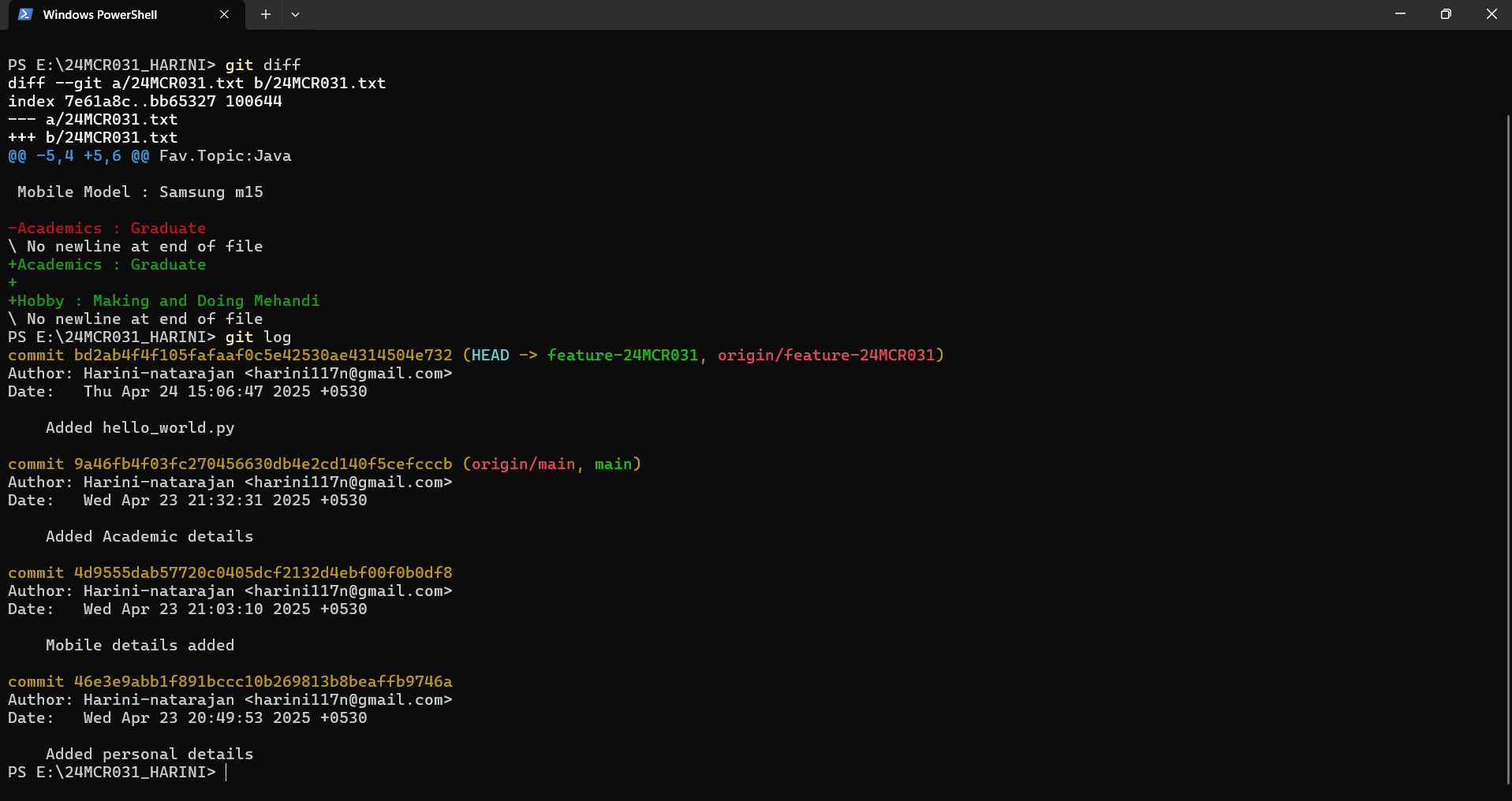Viewport: 1512px width, 801px height.
Task: Click the green feature-24MCR031 branch name
Action: coord(623,356)
